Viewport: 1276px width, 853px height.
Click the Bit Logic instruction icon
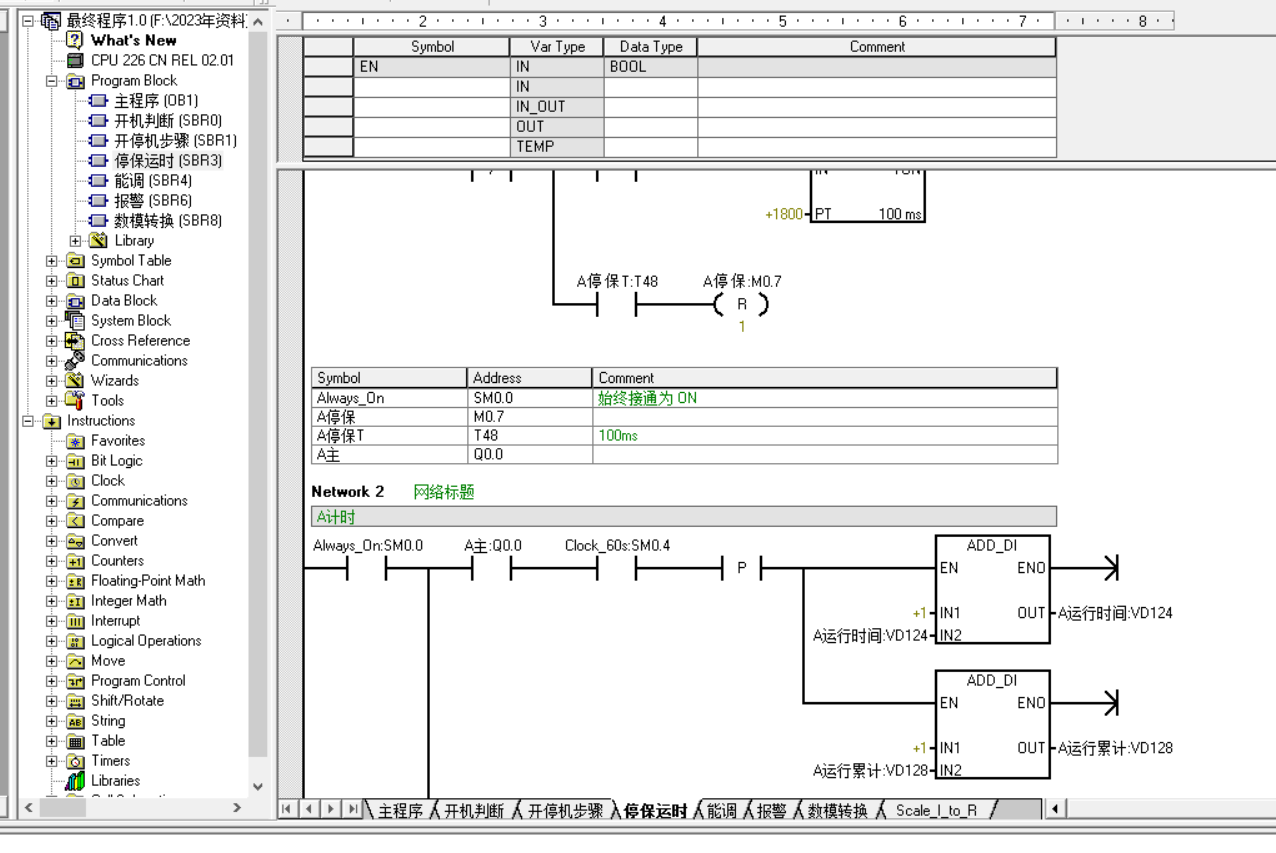pyautogui.click(x=76, y=460)
